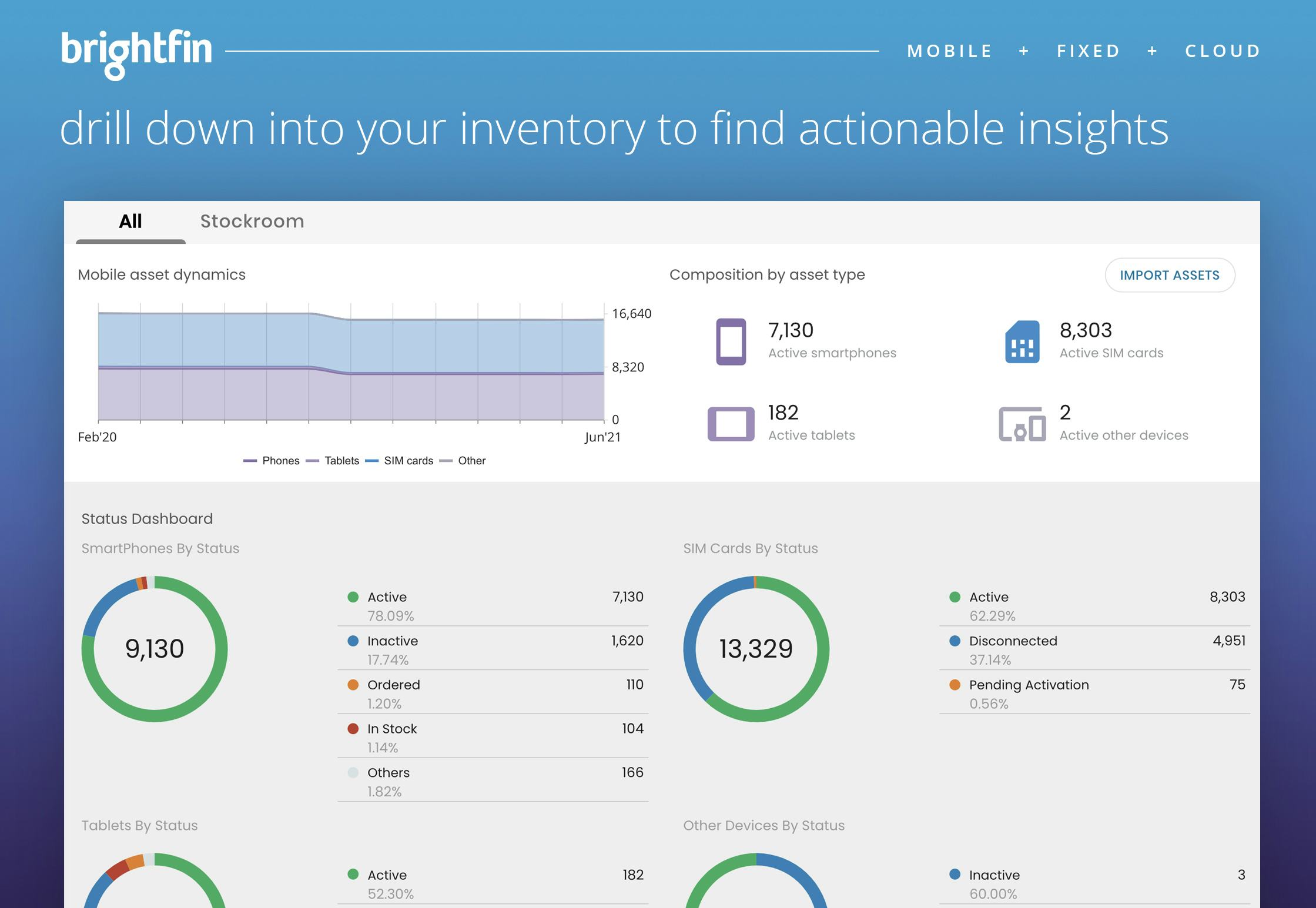Image resolution: width=1316 pixels, height=908 pixels.
Task: Toggle the Tablets series in chart legend
Action: pyautogui.click(x=333, y=461)
